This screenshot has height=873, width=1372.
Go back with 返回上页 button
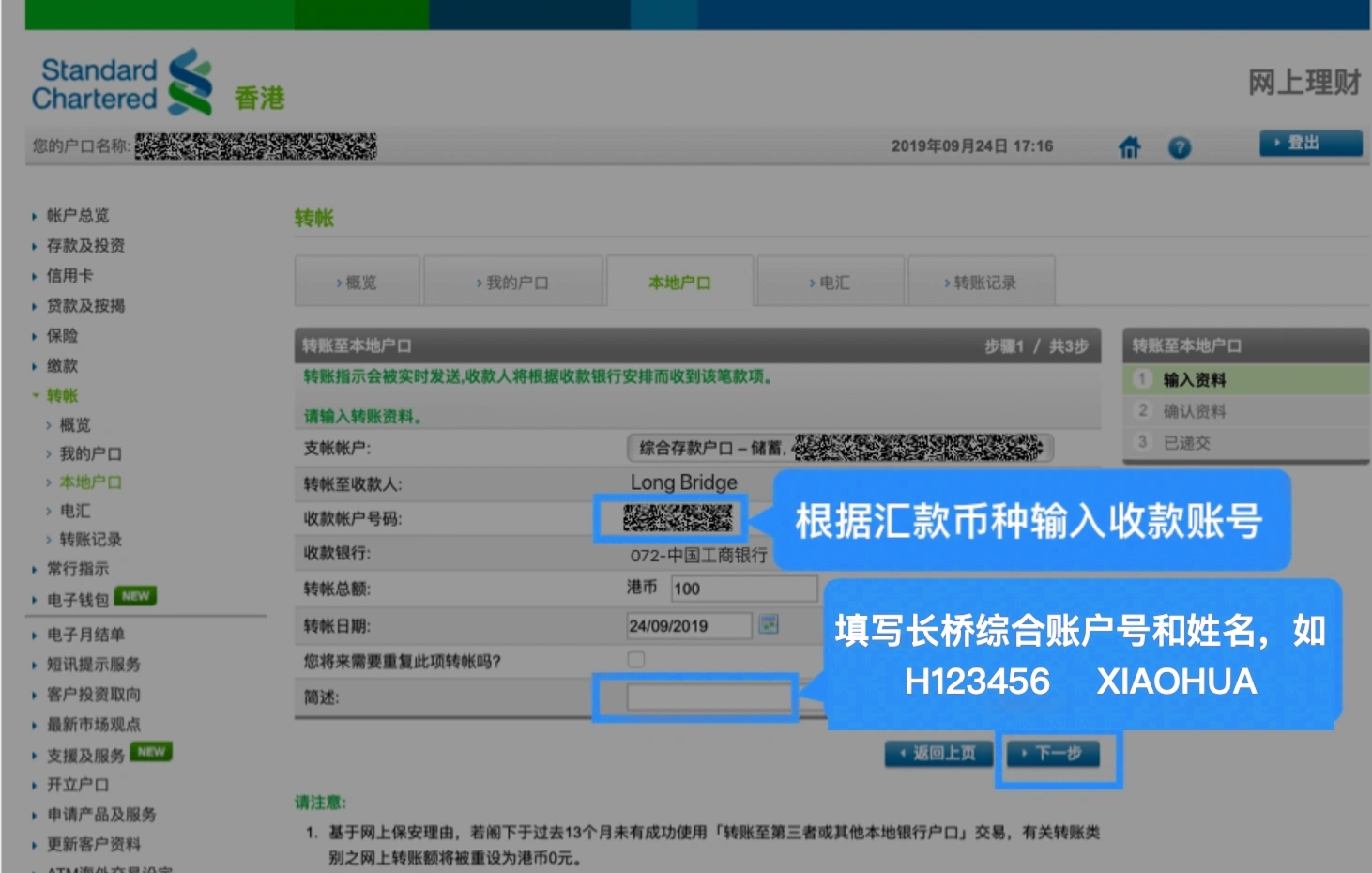coord(938,753)
